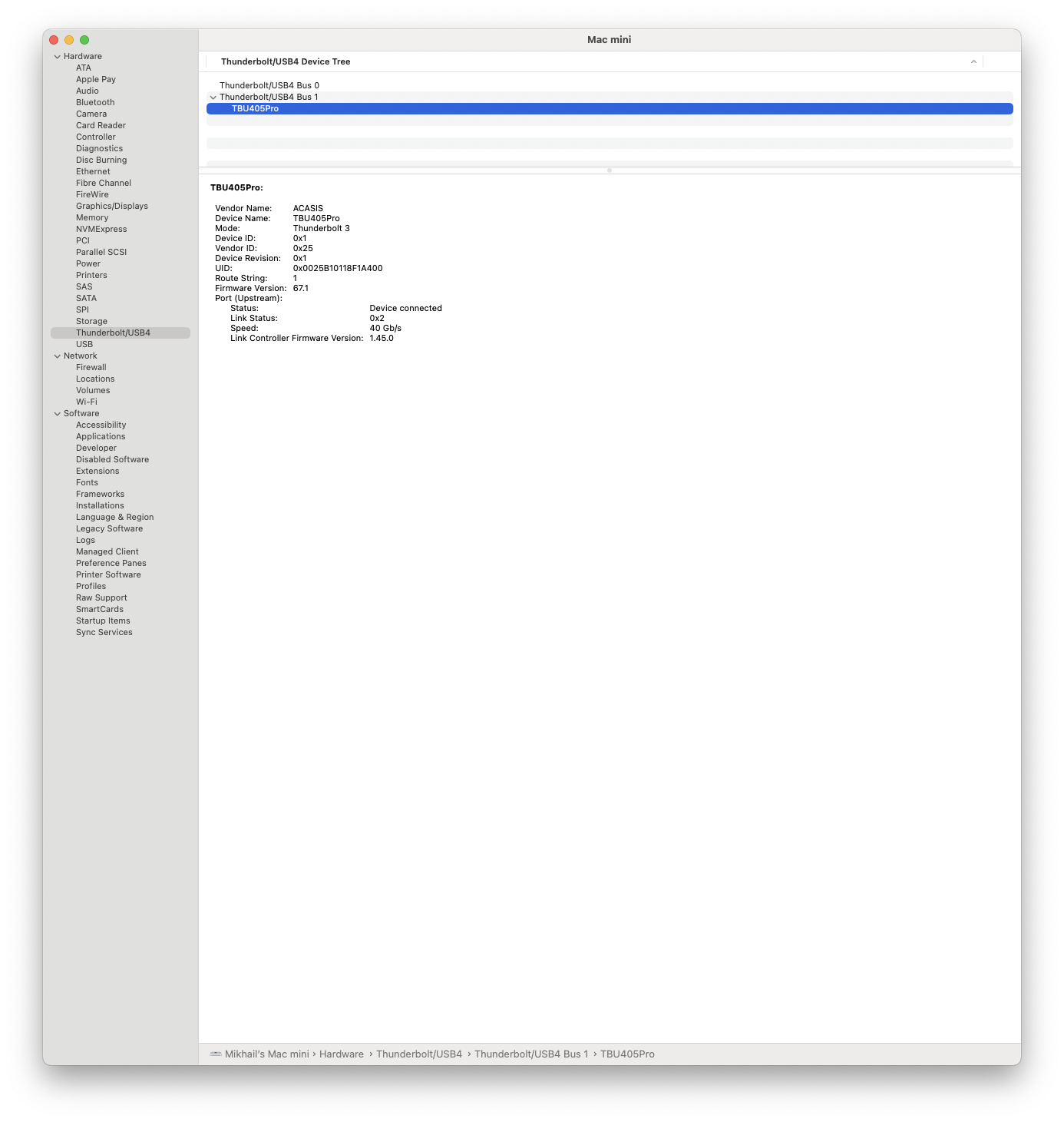Open ATA in the sidebar
1064x1122 pixels.
point(84,68)
